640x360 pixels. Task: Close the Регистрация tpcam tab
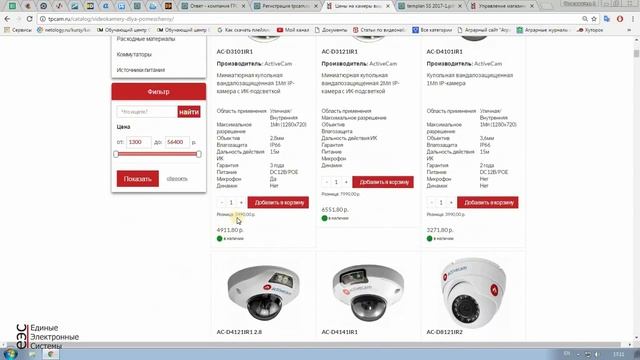(x=316, y=6)
